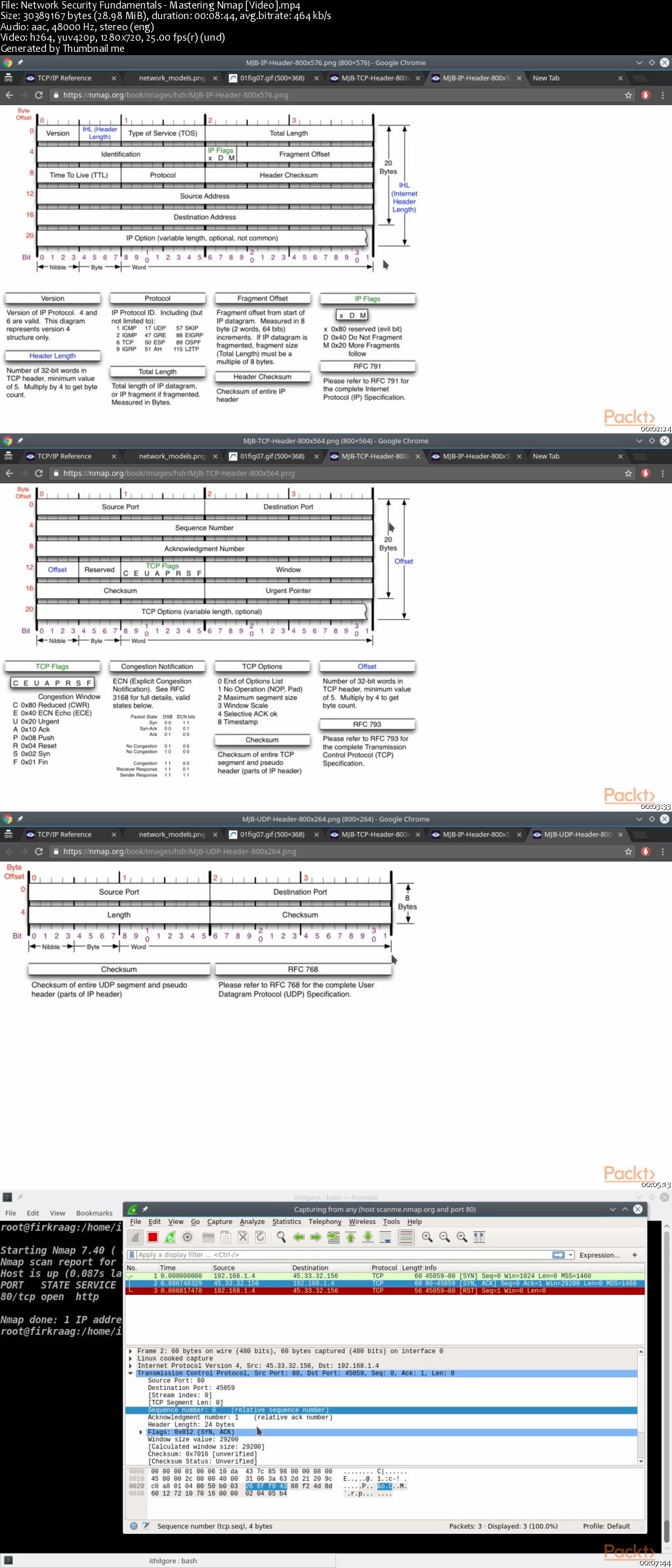Sort packets by the Destination column header
Viewport: 672px width, 1568px height.
pyautogui.click(x=330, y=1268)
